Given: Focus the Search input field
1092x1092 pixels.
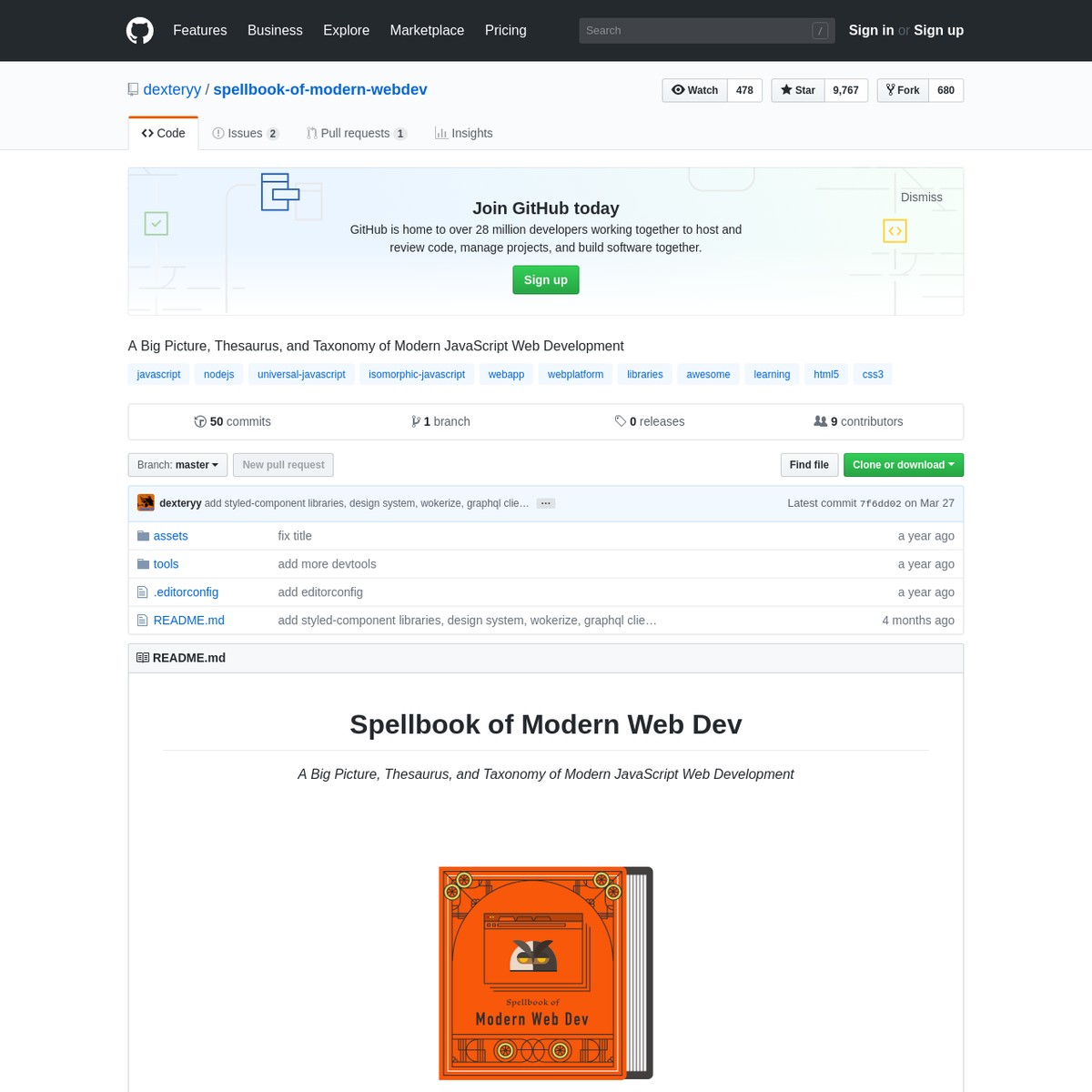Looking at the screenshot, I should [707, 30].
